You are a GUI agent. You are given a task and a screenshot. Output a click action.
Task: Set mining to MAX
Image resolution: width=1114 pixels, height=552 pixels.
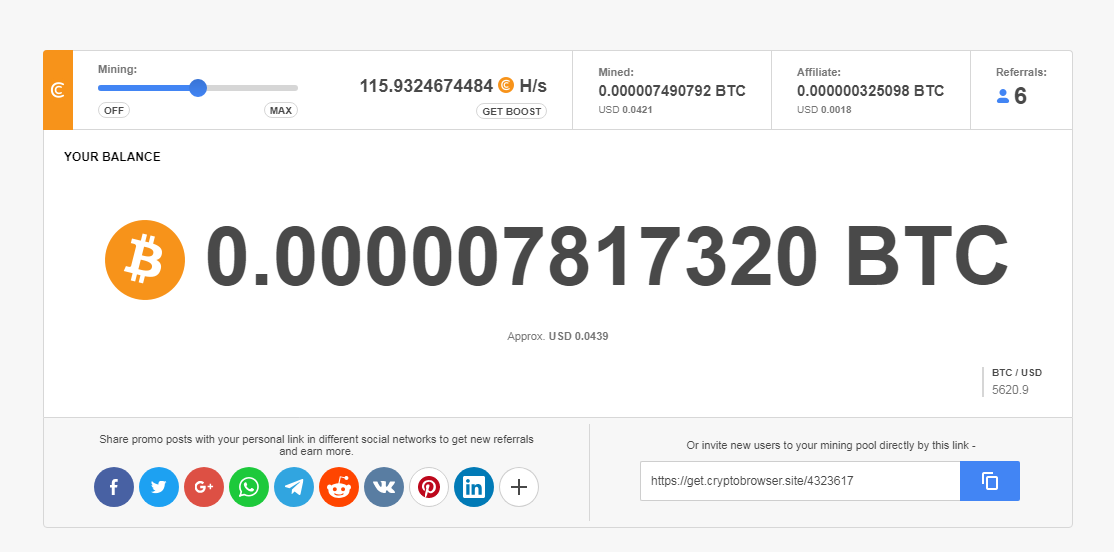(281, 111)
